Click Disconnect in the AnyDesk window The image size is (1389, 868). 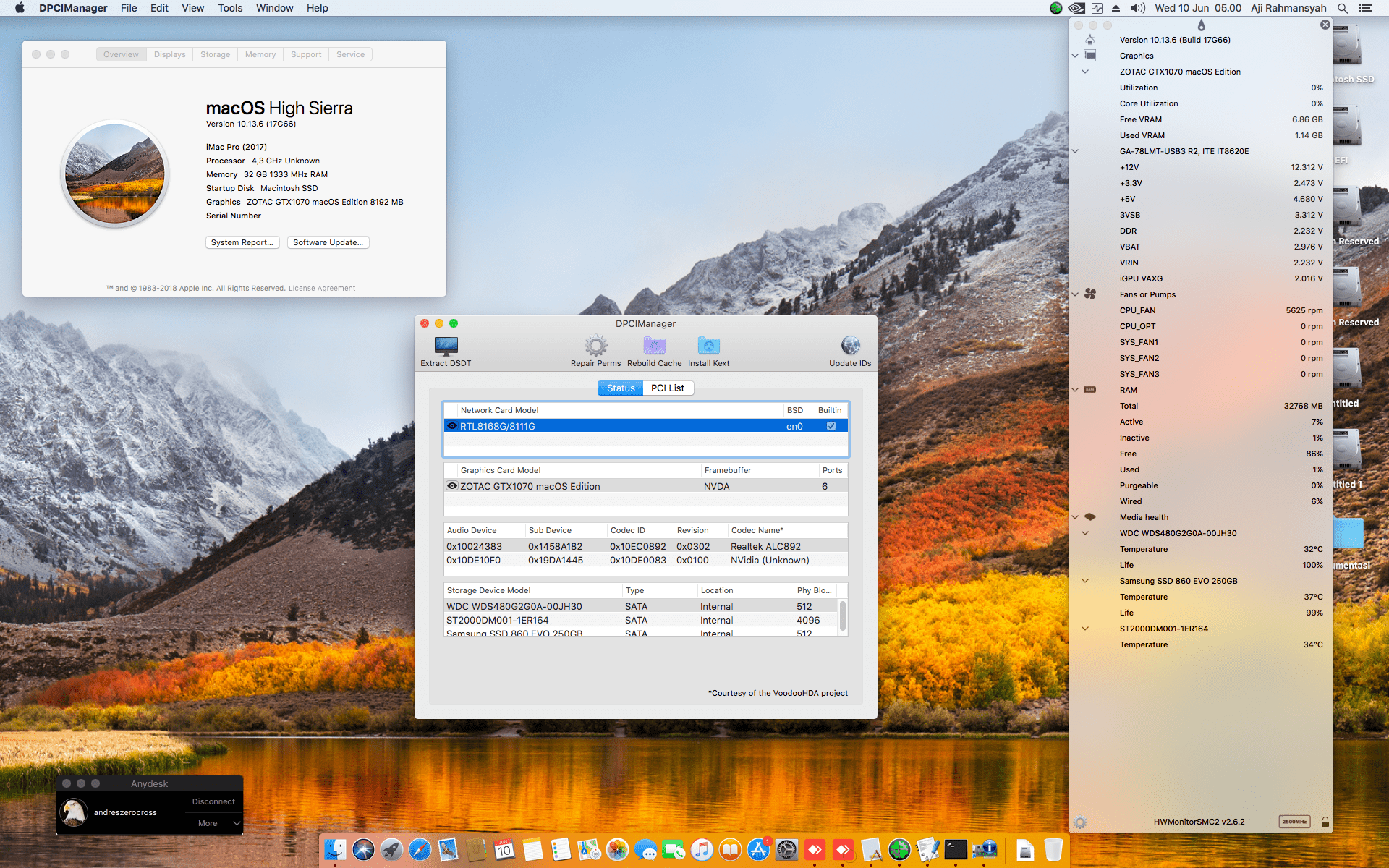pos(213,801)
